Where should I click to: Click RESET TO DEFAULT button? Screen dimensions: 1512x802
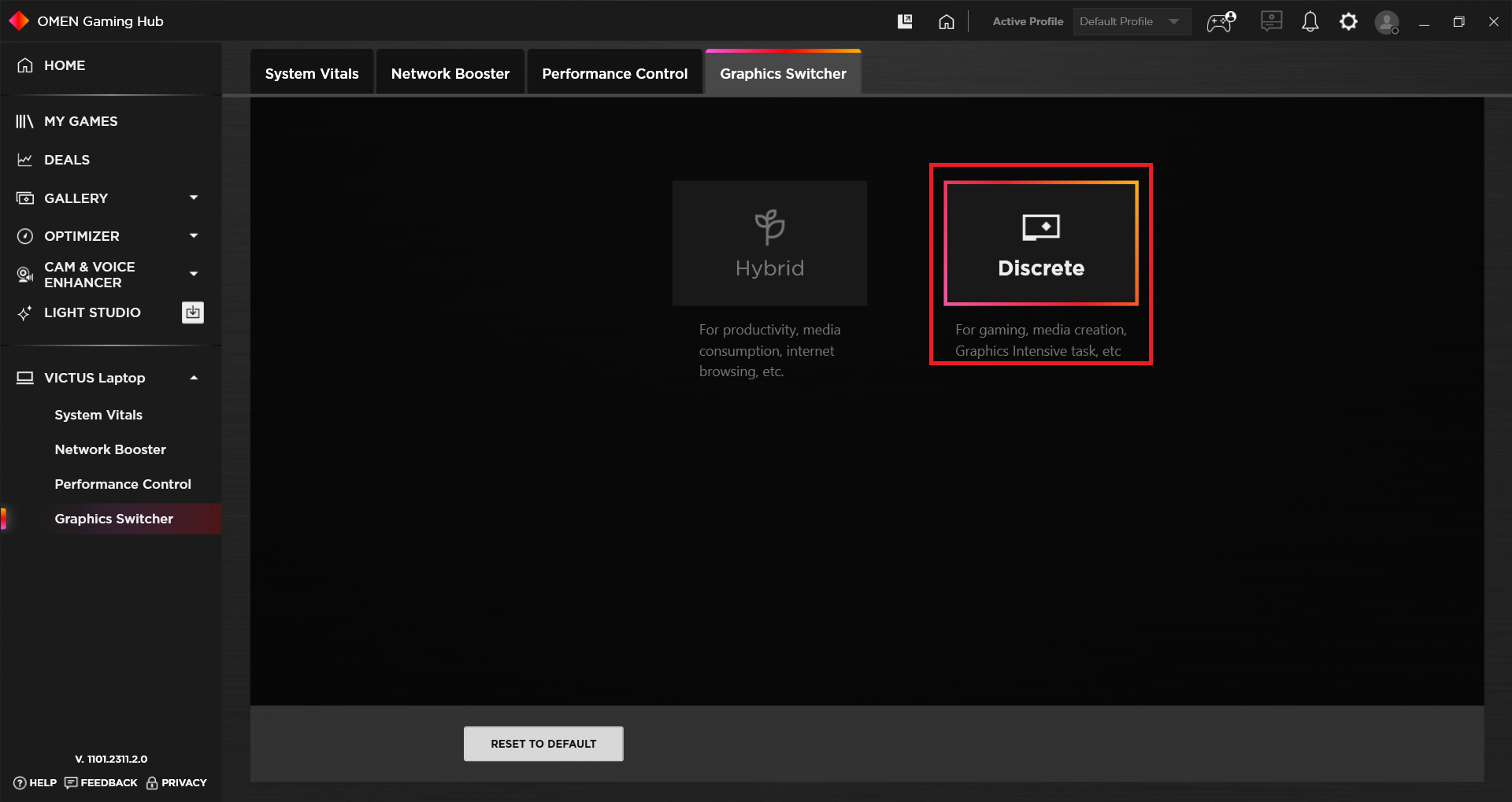pyautogui.click(x=543, y=744)
